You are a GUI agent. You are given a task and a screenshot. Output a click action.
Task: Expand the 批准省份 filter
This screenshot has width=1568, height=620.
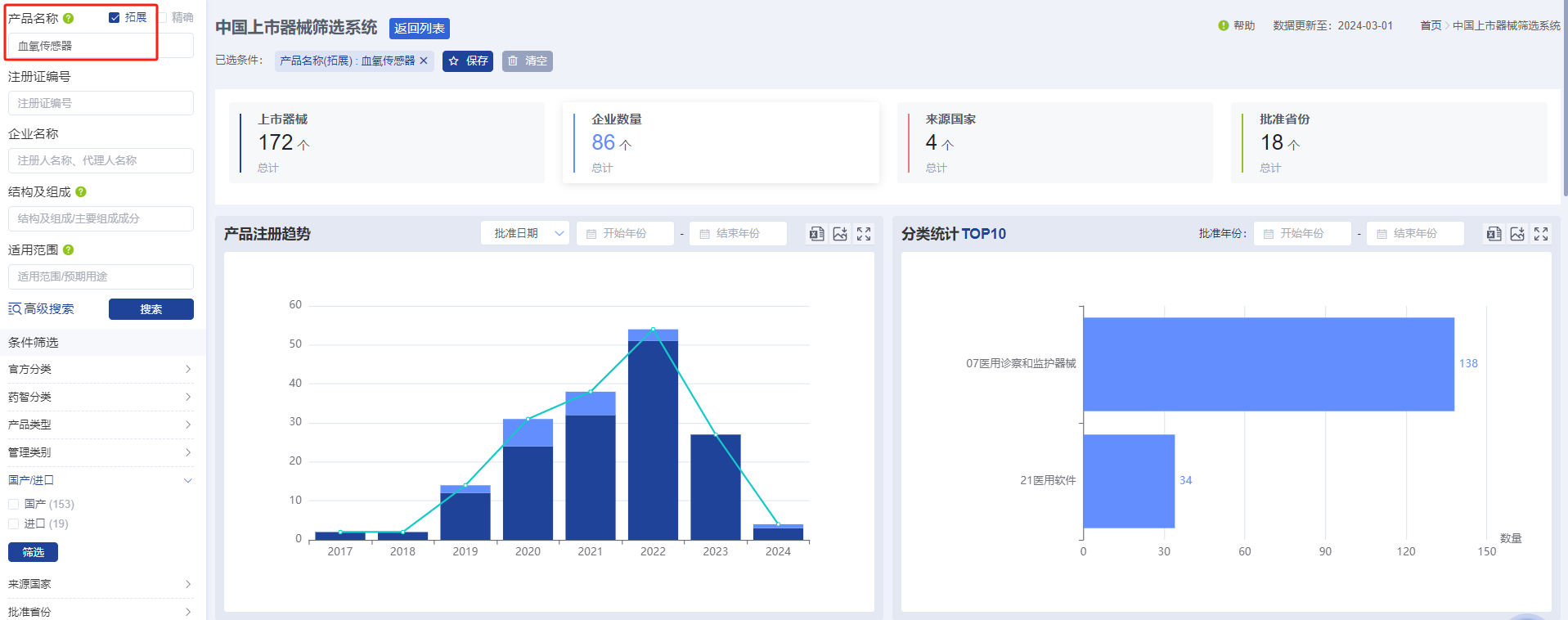tap(101, 611)
